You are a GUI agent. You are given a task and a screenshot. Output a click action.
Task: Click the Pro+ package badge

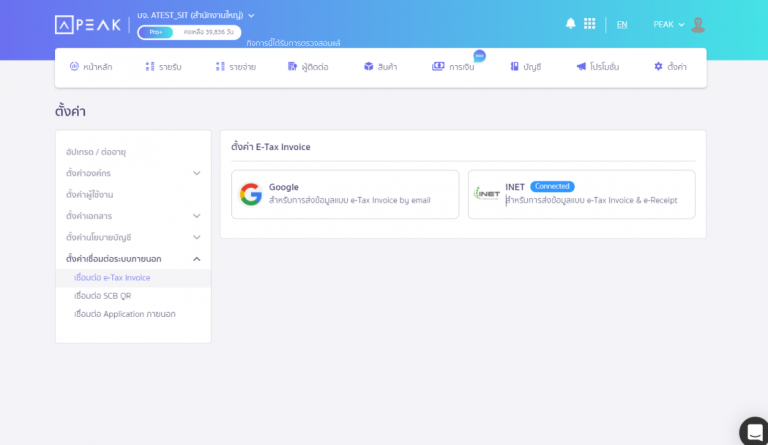pos(155,32)
